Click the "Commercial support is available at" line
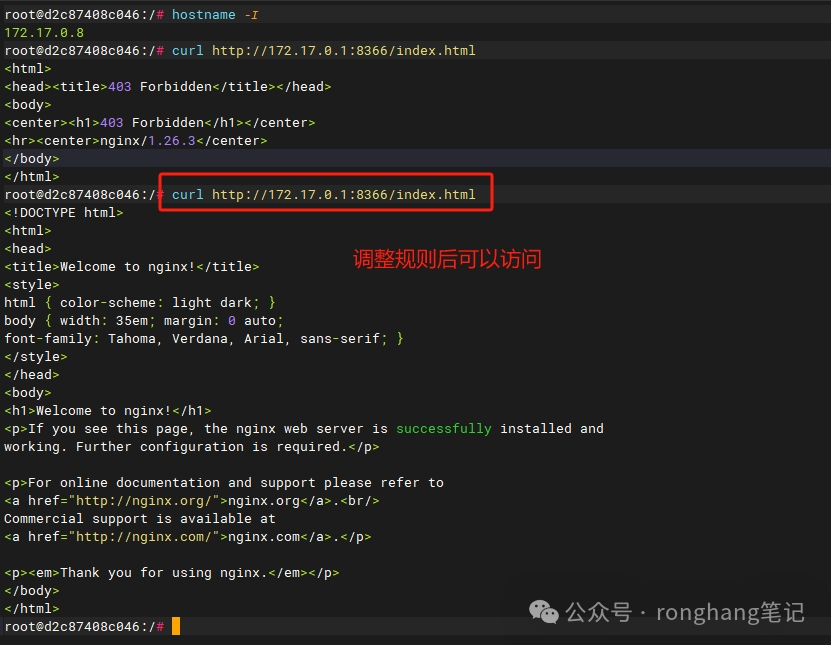This screenshot has width=831, height=645. [x=140, y=519]
